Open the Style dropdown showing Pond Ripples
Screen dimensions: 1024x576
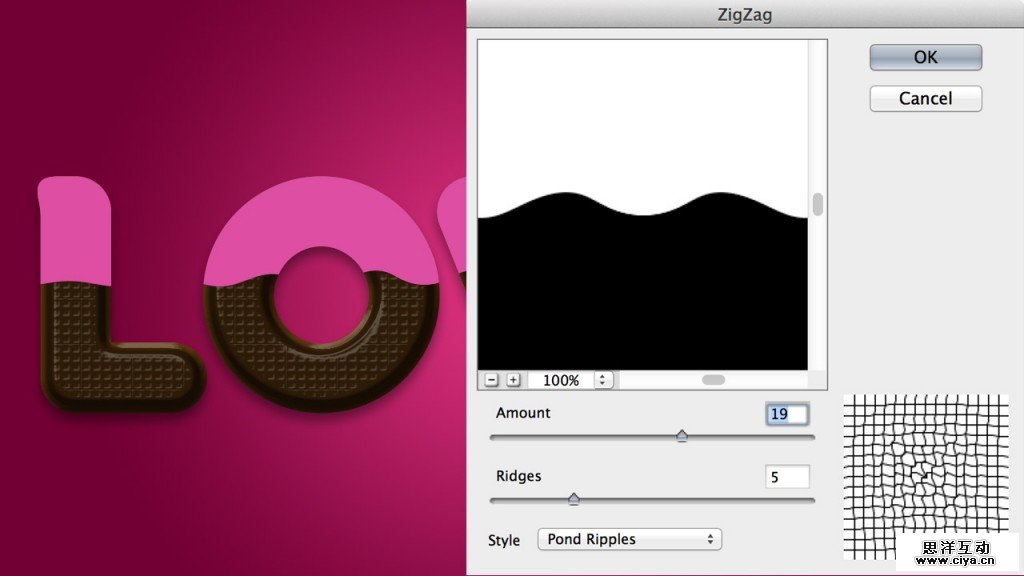click(629, 539)
